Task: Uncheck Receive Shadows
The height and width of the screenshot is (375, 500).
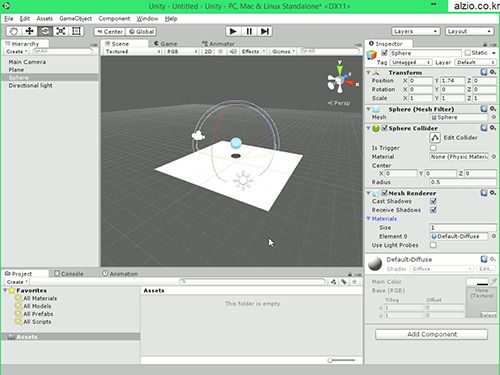Action: pos(433,210)
